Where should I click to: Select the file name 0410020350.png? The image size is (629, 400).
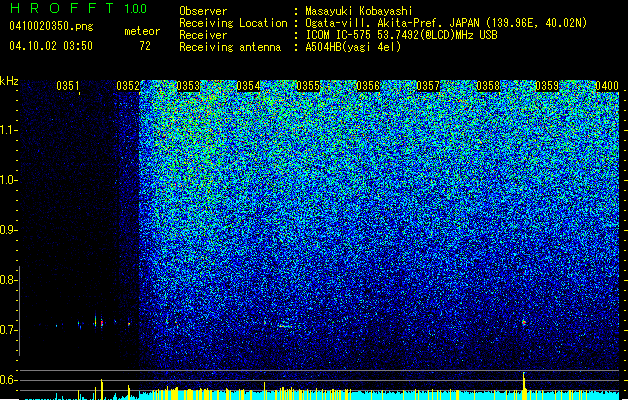pos(51,26)
